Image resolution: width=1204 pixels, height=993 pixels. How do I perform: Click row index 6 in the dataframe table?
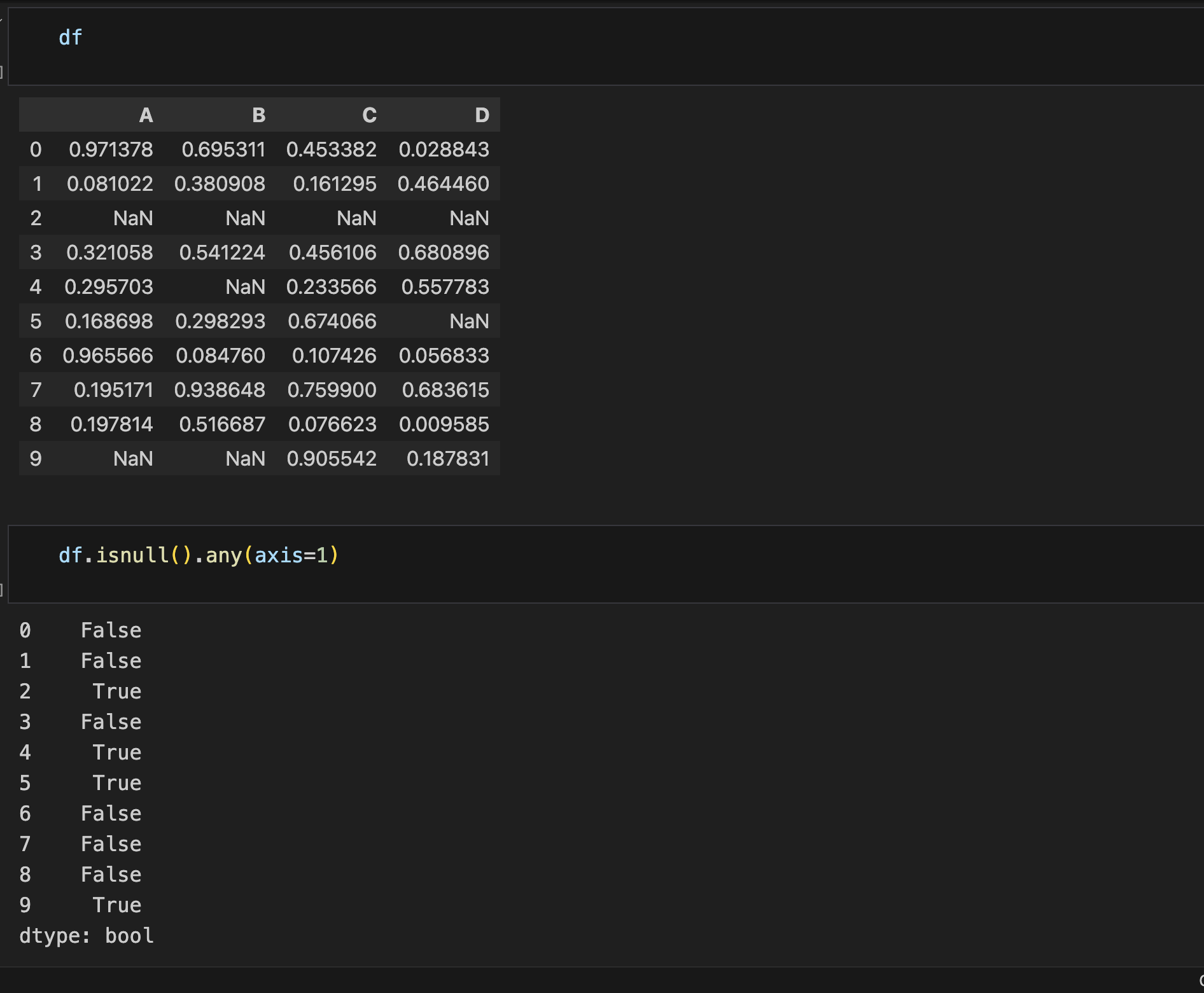point(36,356)
